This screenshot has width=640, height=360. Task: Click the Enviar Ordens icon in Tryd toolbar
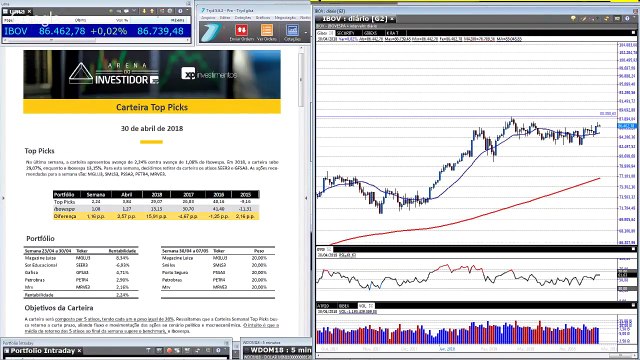(x=241, y=32)
